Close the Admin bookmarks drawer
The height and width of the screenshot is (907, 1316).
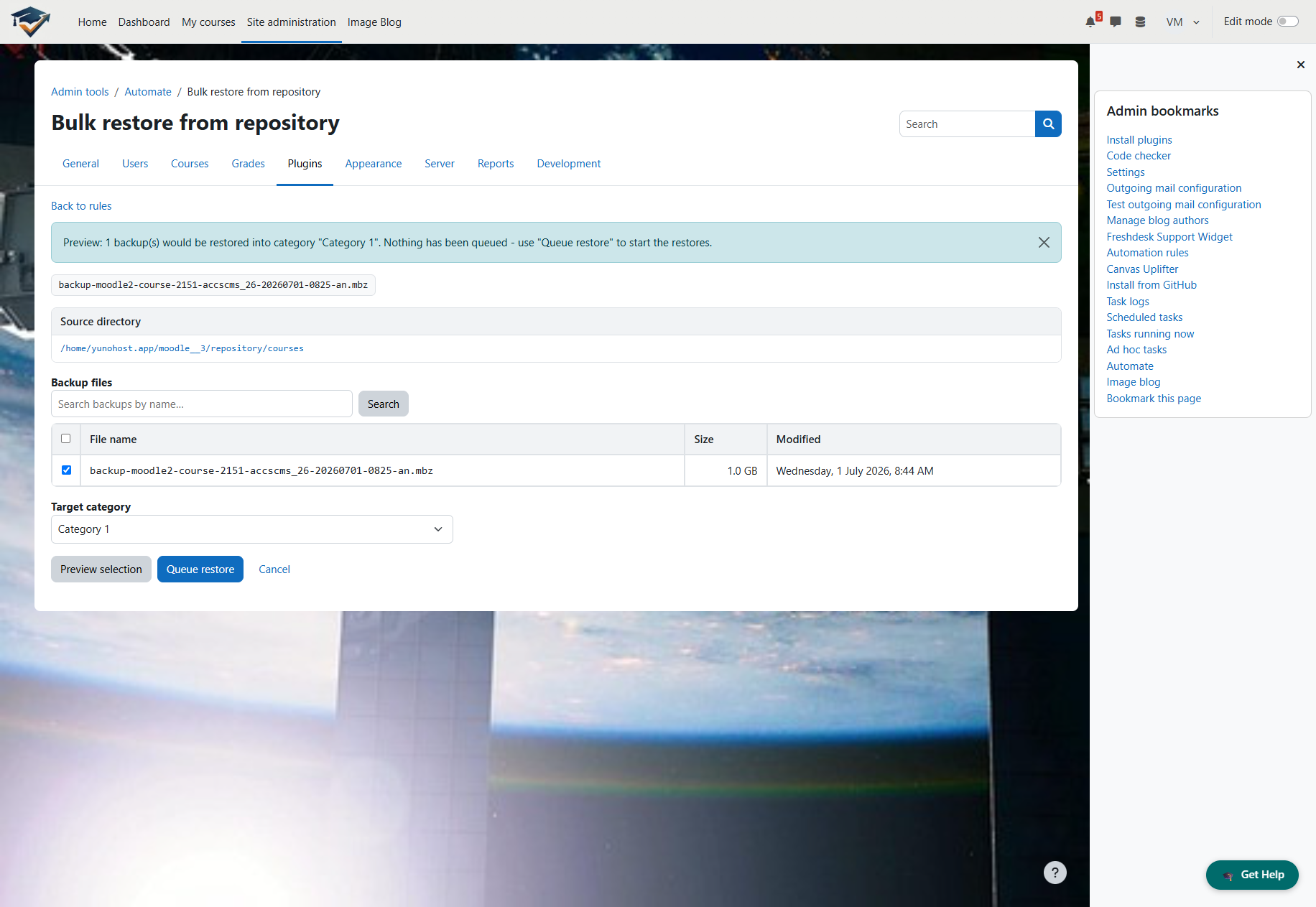[1300, 65]
